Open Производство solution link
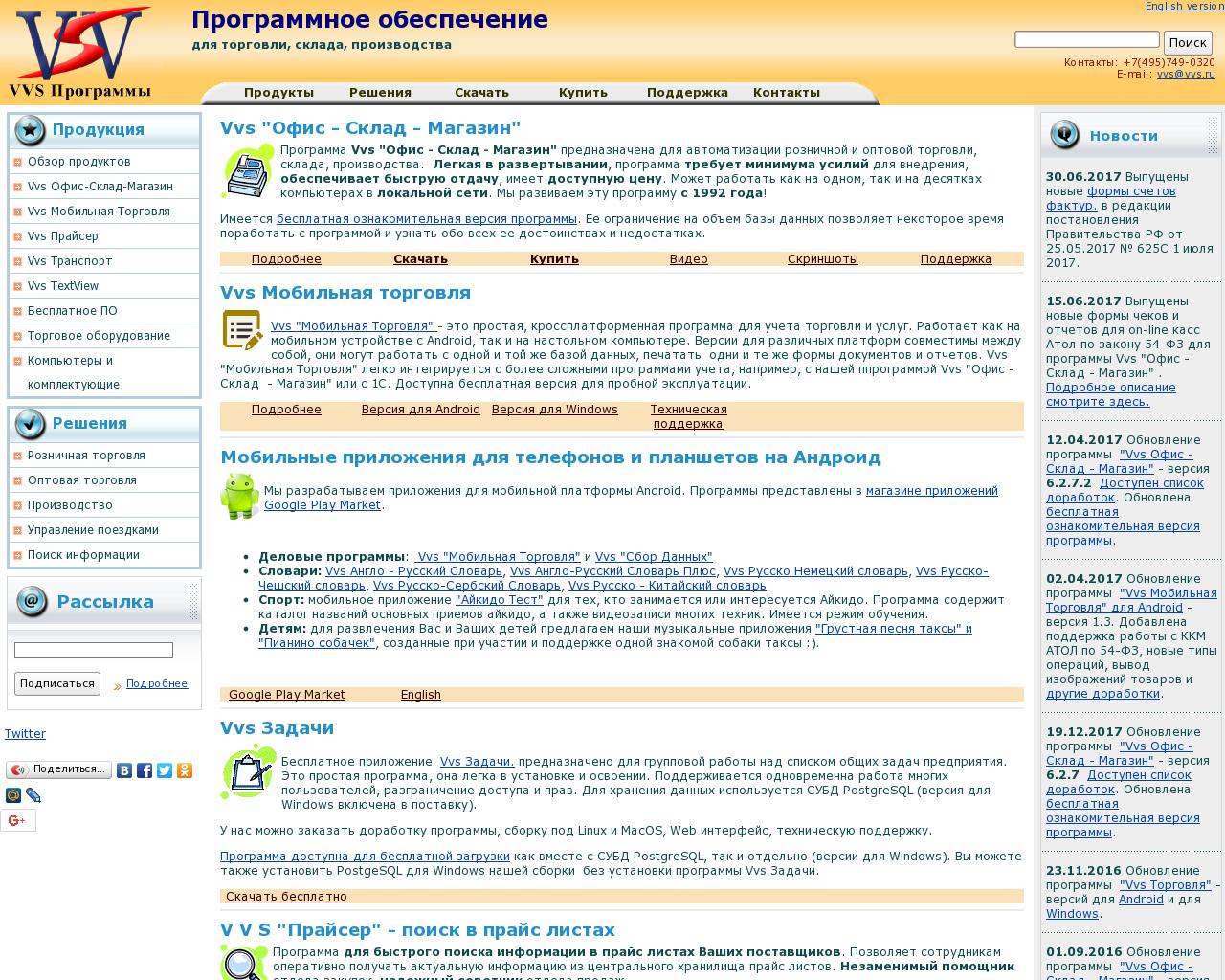This screenshot has width=1225, height=980. pyautogui.click(x=70, y=505)
